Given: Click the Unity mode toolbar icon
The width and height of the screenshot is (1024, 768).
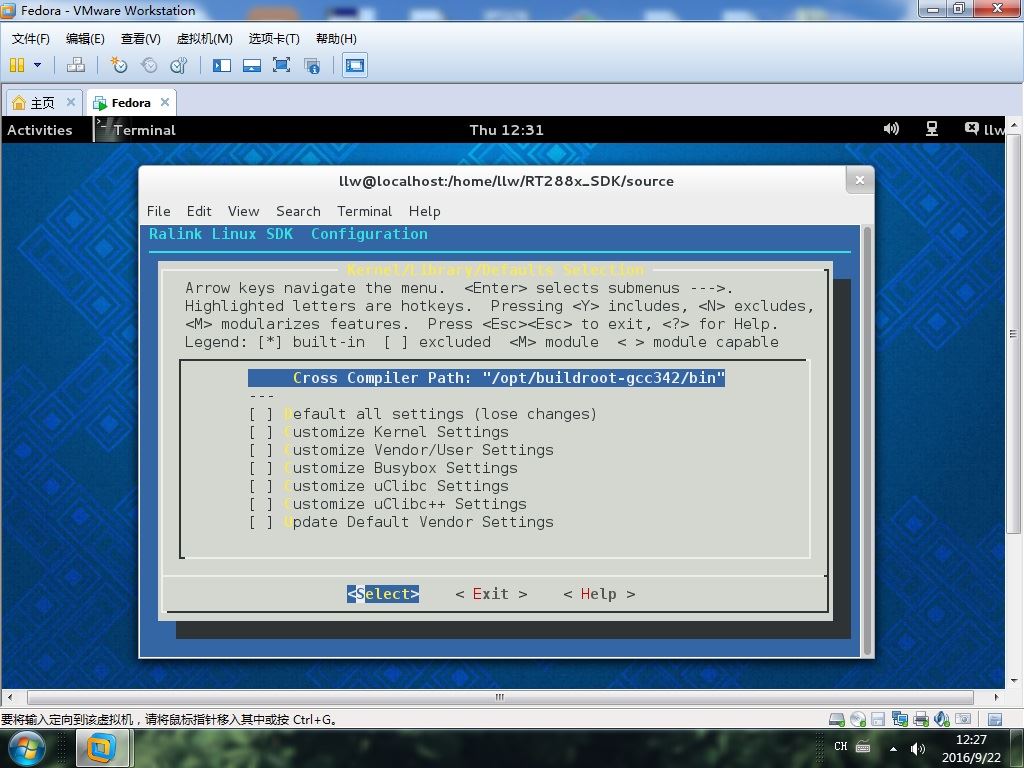Looking at the screenshot, I should point(312,65).
